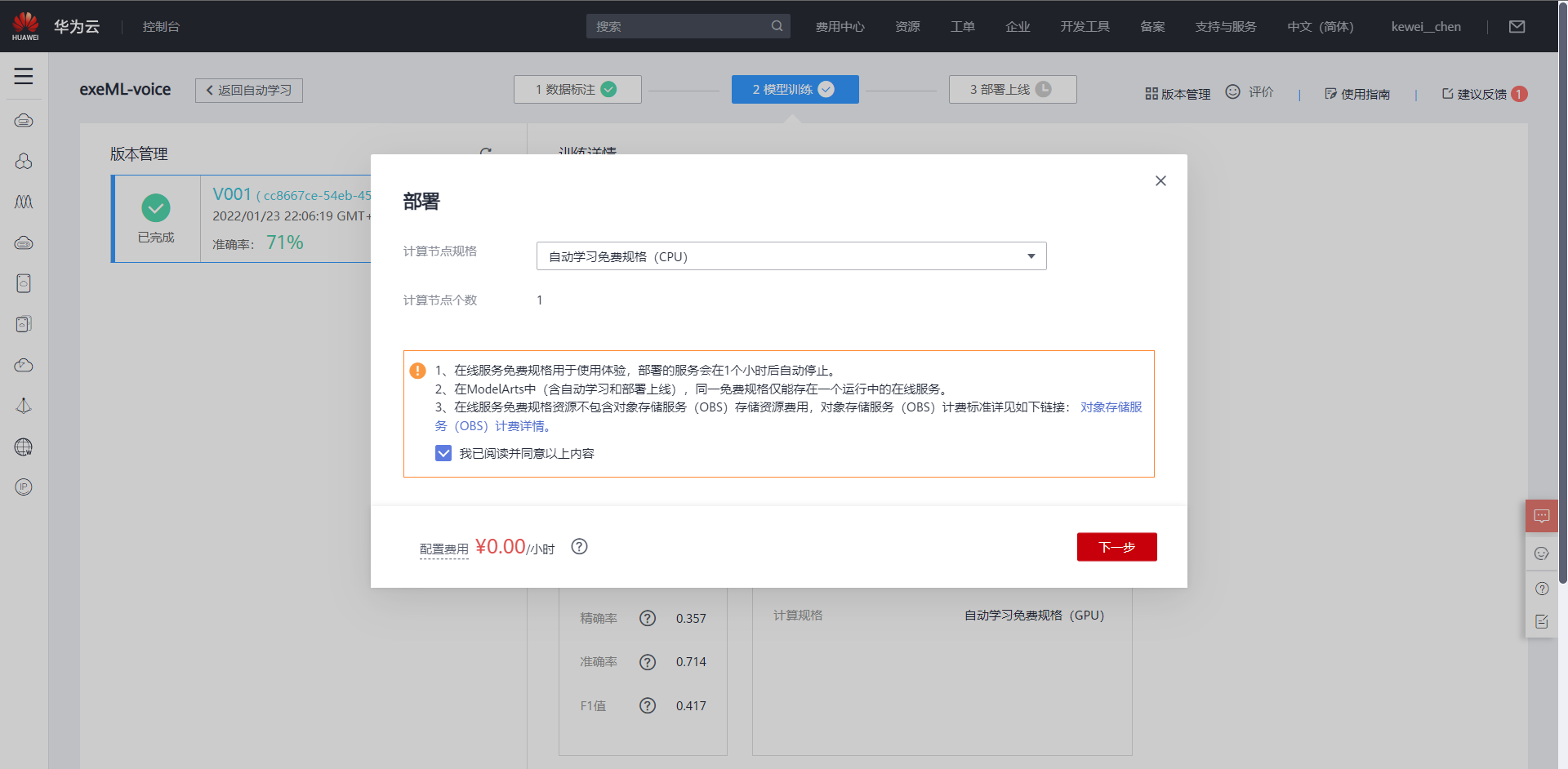The height and width of the screenshot is (769, 1568).
Task: Open the 支持与服务 menu
Action: 1226,27
